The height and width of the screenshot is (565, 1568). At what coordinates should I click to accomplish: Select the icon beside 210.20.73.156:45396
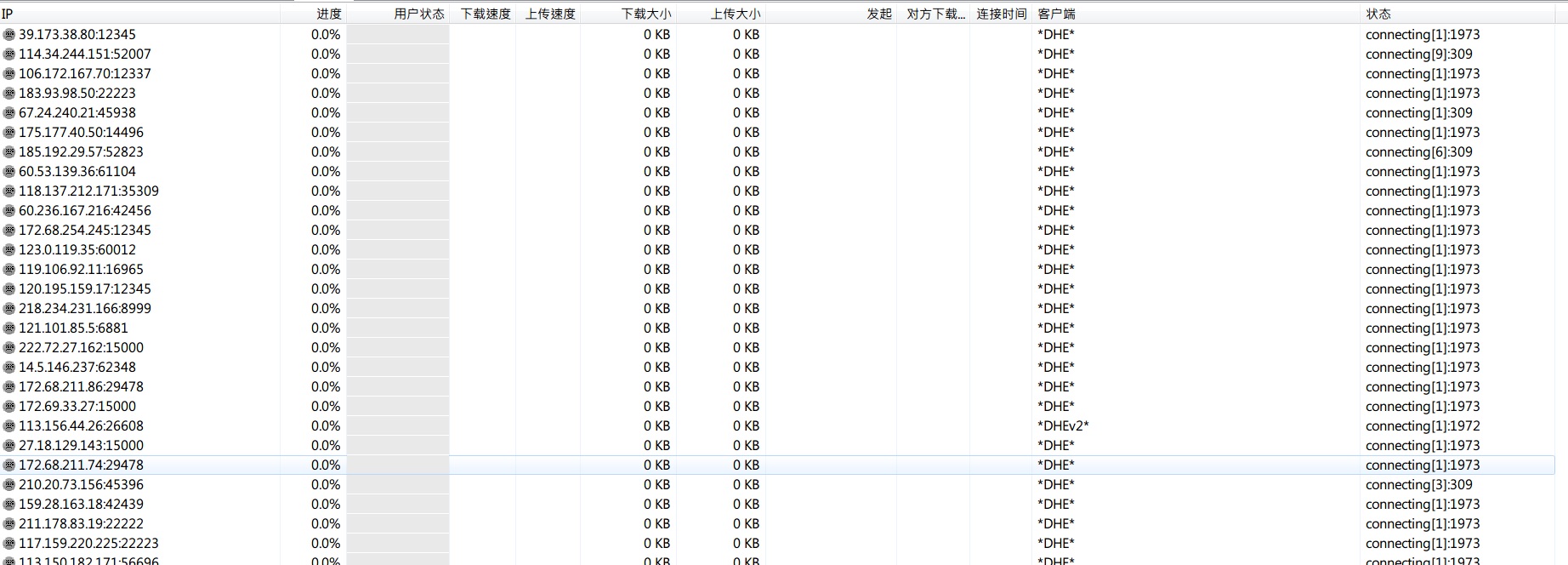tap(9, 485)
